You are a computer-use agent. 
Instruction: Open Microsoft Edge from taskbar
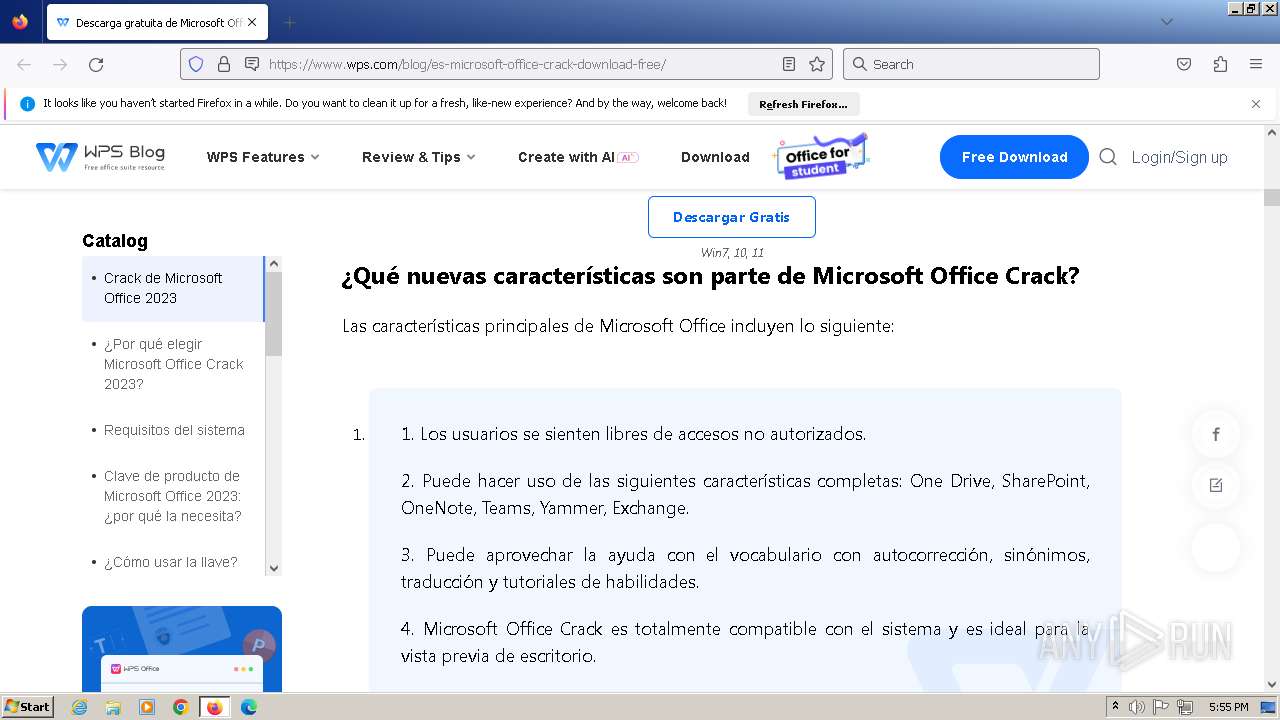click(x=249, y=707)
